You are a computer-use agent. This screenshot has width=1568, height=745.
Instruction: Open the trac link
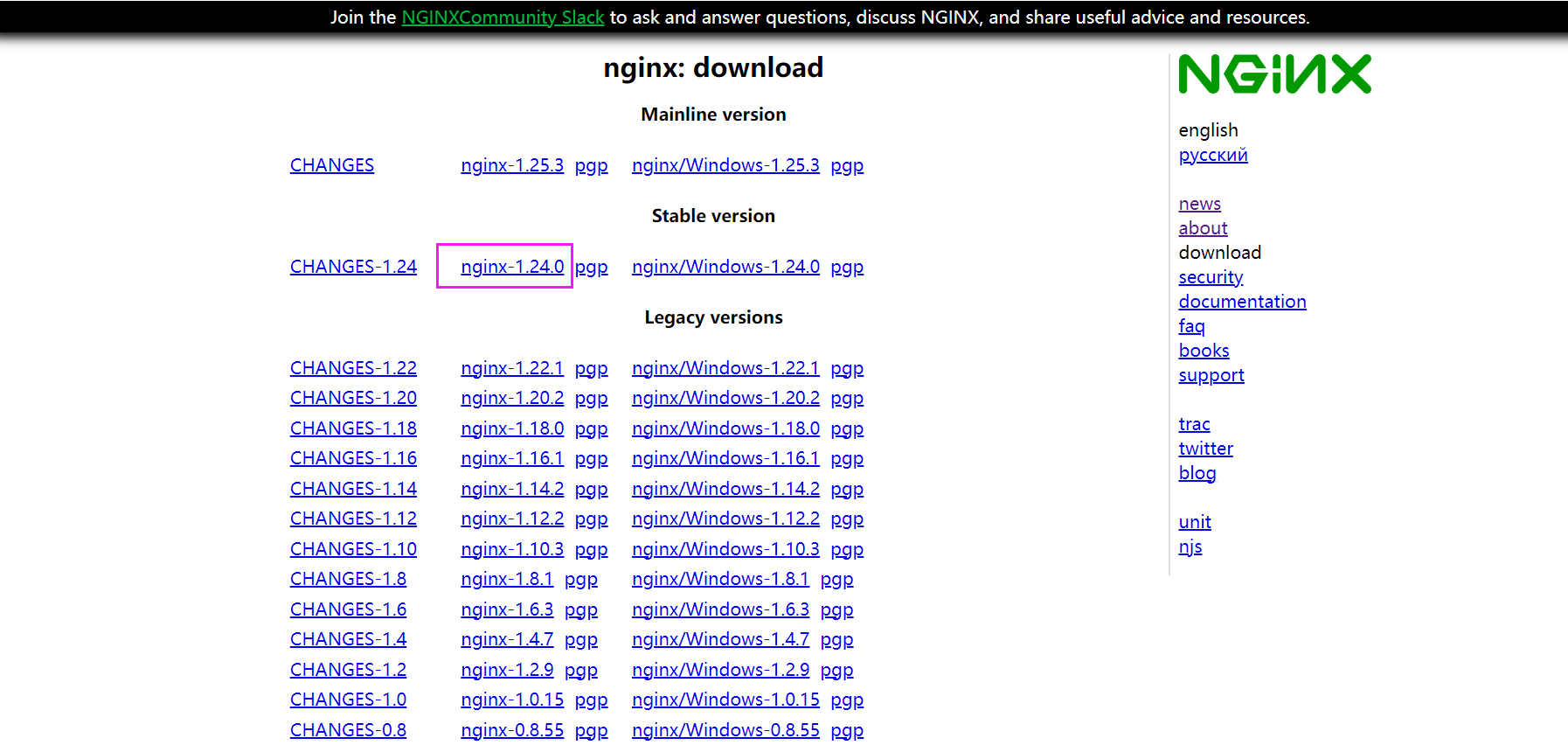(1194, 424)
